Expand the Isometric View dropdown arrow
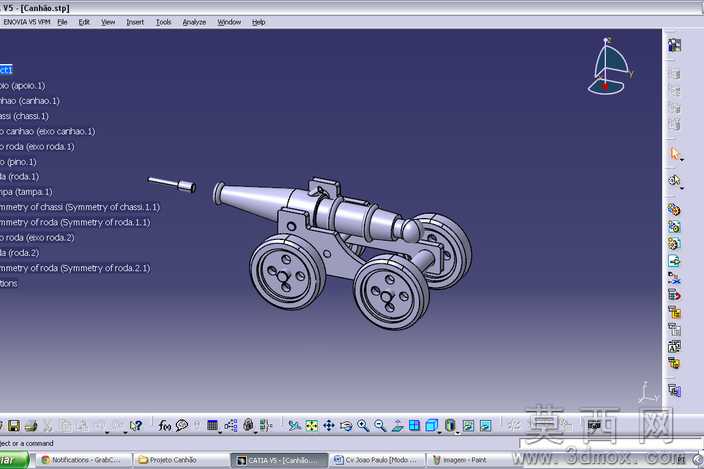Screen dimensions: 704x469 (x=439, y=433)
